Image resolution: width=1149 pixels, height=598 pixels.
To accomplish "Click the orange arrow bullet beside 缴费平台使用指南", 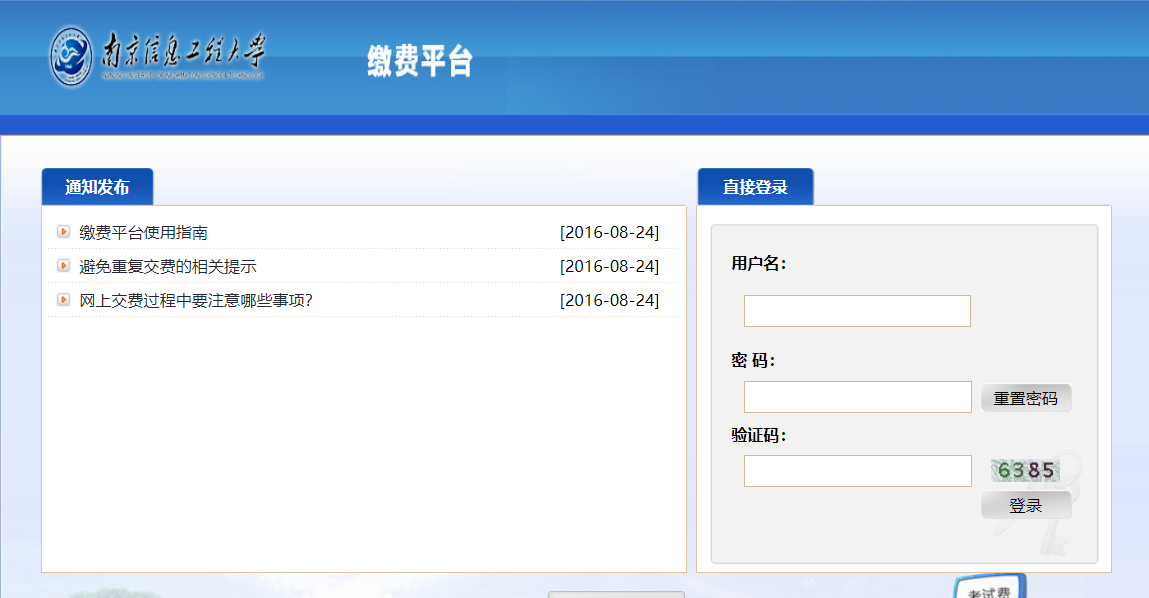I will (64, 232).
